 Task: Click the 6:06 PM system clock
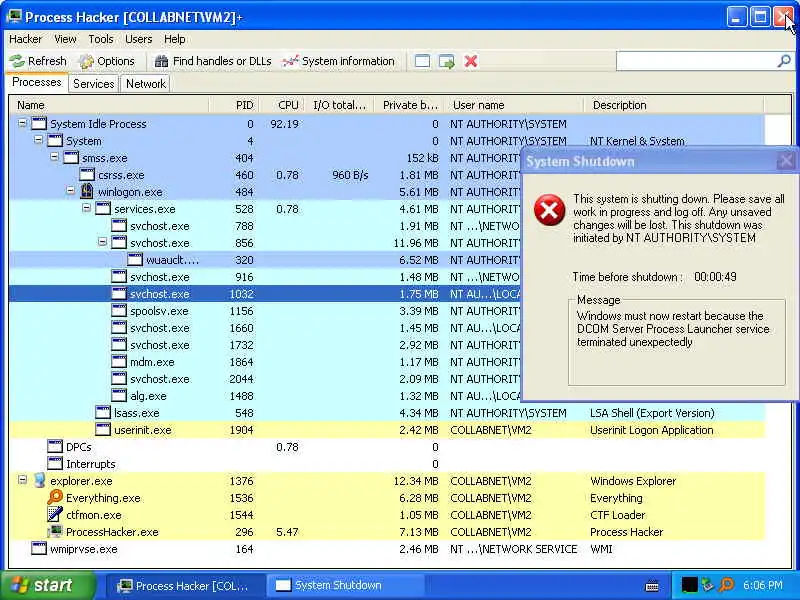click(763, 585)
